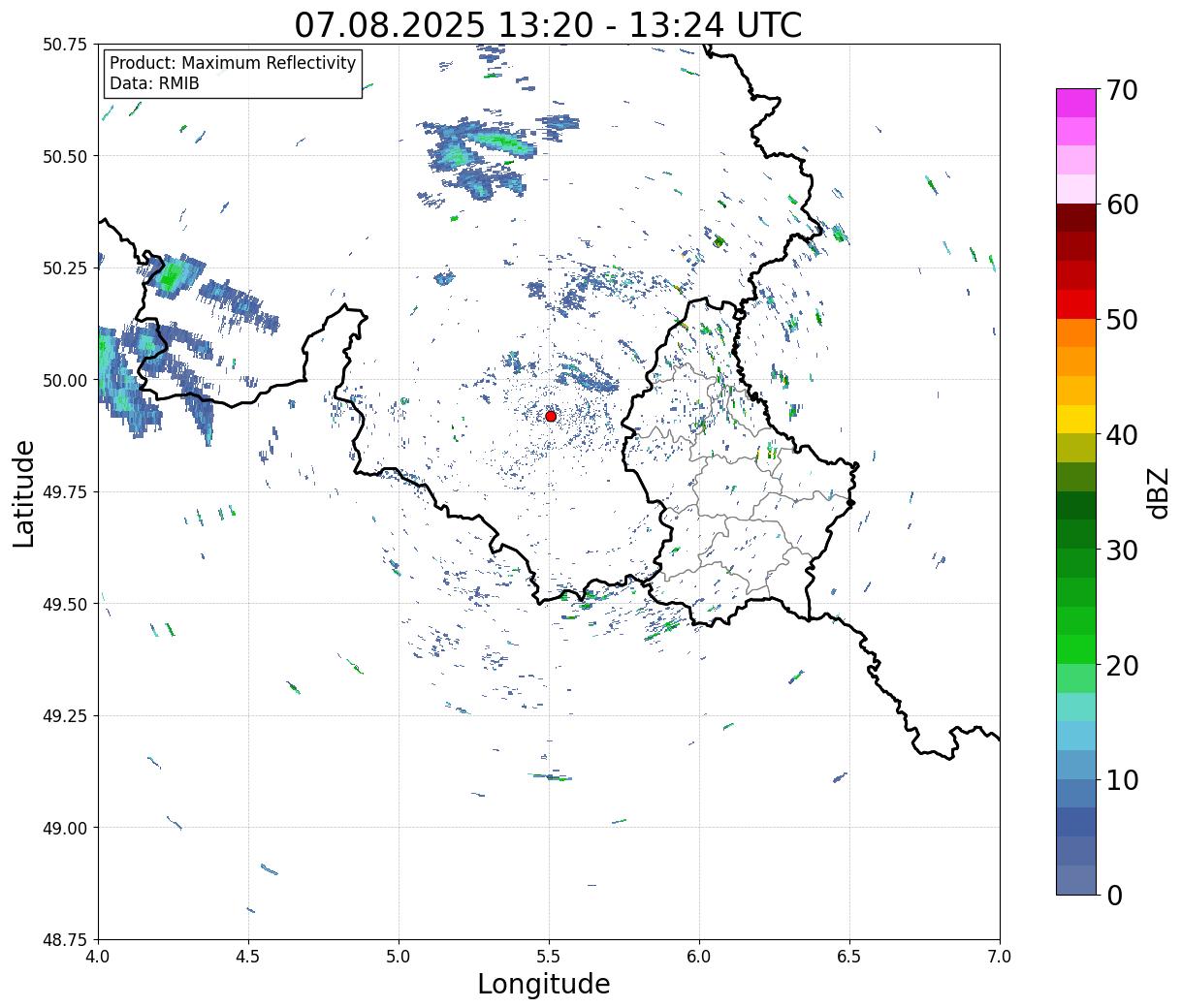Click the turquoise colorbar segment between 10 and 20
The width and height of the screenshot is (1182, 1008).
(1076, 707)
